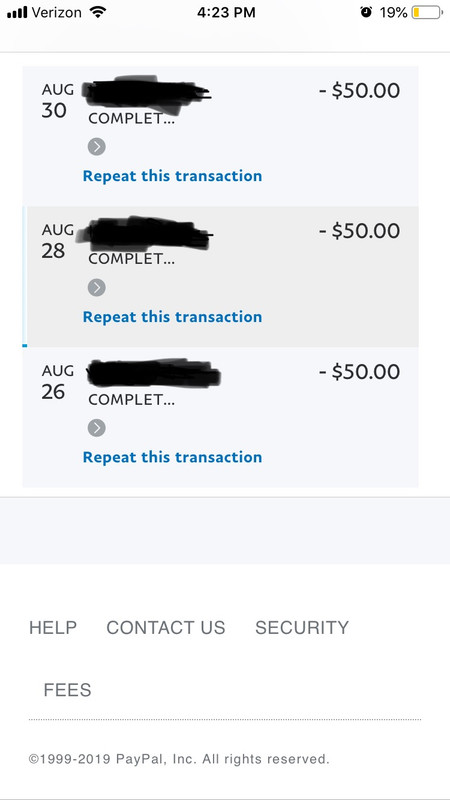
Task: Repeat the Aug 26 transaction
Action: click(172, 457)
